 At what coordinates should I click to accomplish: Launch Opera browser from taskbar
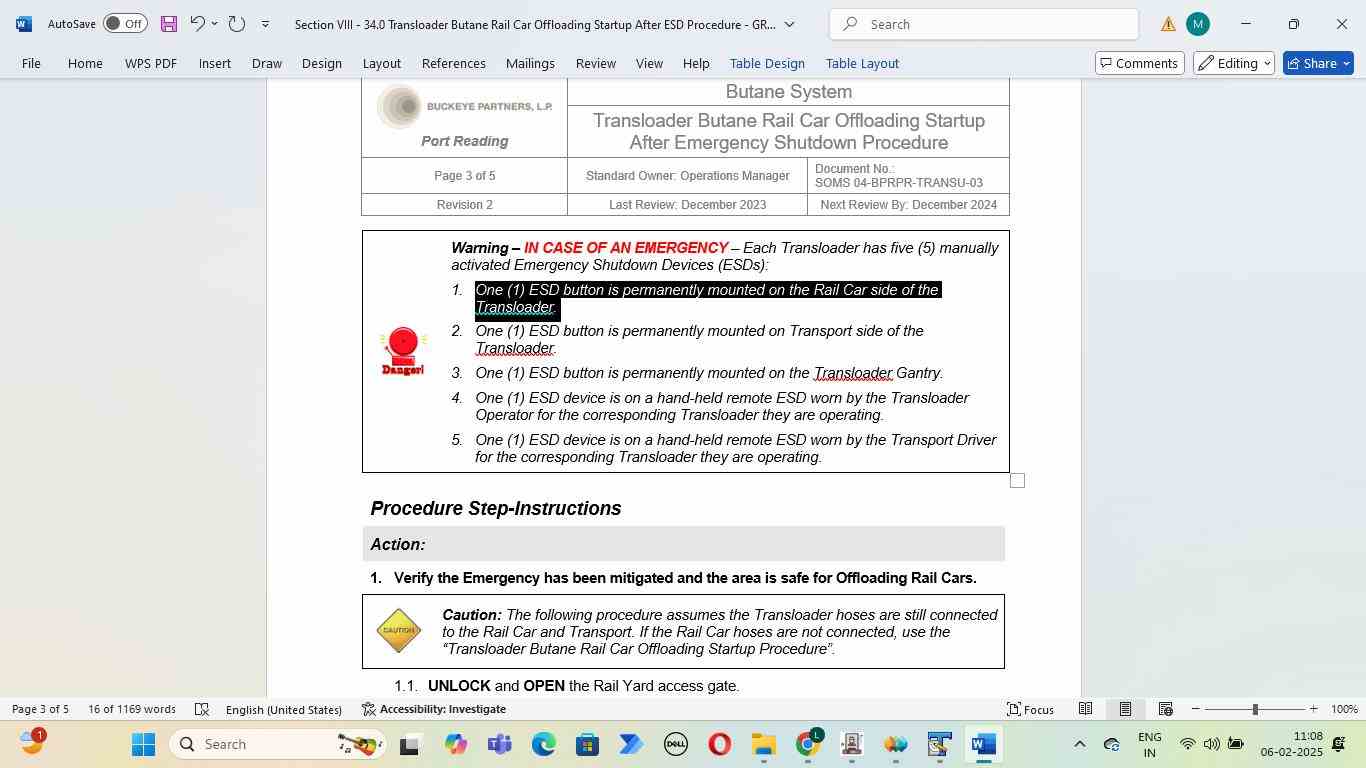(719, 744)
